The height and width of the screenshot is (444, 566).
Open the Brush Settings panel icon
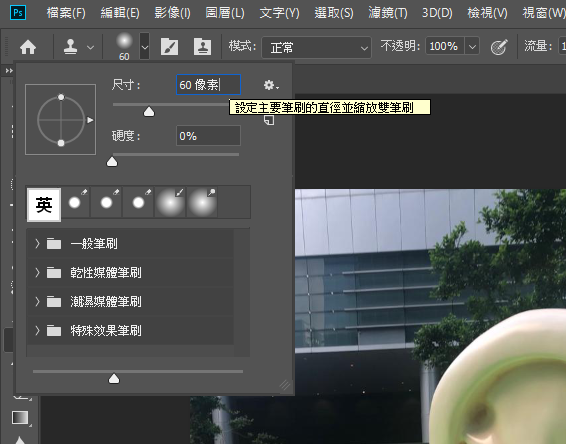pos(169,47)
